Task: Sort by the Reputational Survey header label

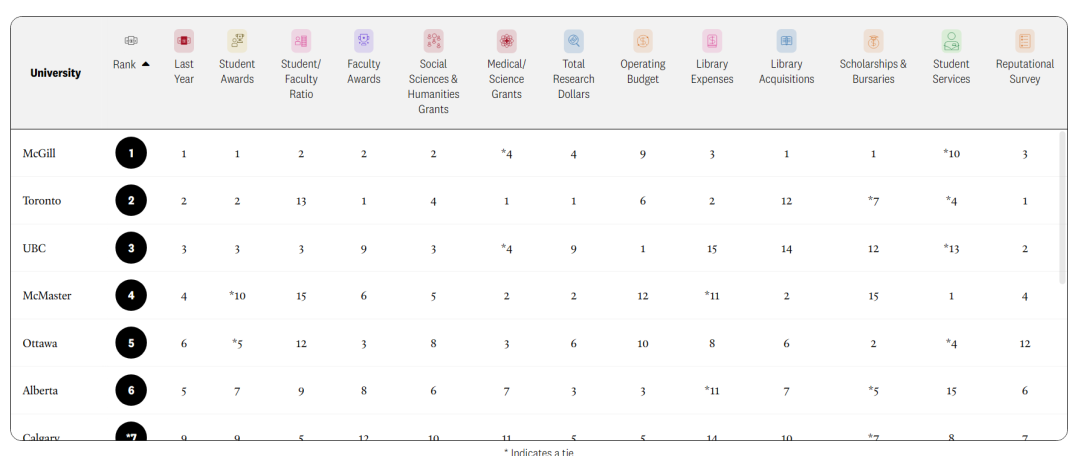Action: tap(1024, 72)
